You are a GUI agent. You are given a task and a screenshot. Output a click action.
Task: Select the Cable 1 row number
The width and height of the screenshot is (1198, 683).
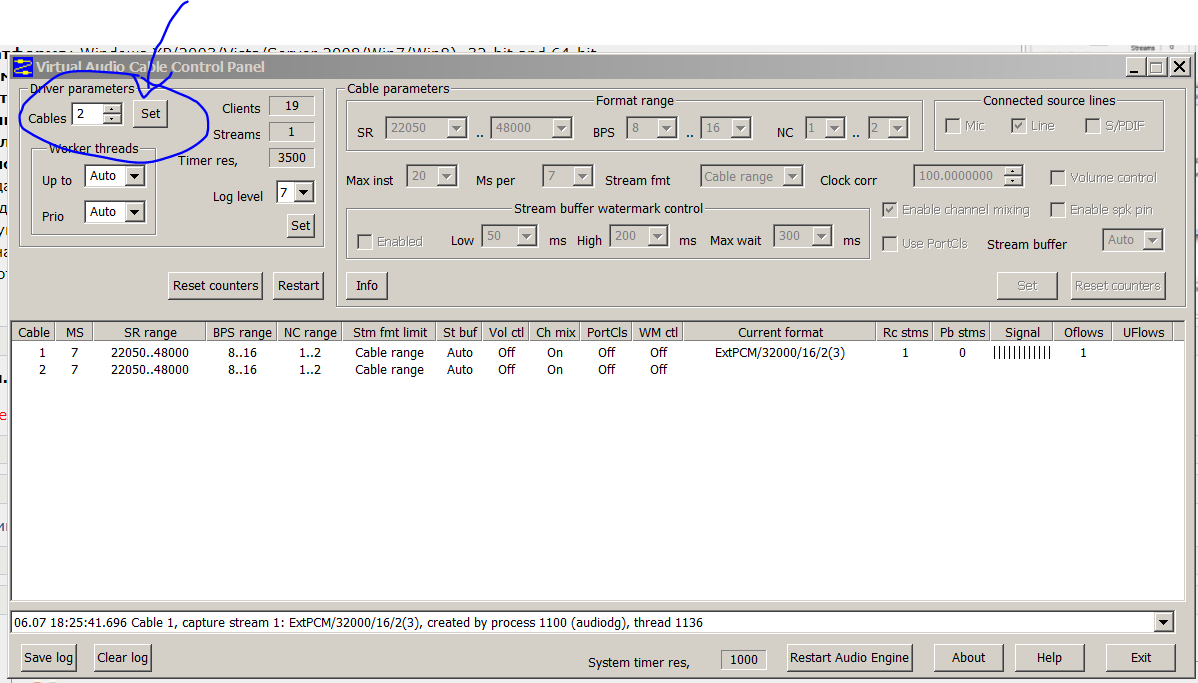(43, 353)
